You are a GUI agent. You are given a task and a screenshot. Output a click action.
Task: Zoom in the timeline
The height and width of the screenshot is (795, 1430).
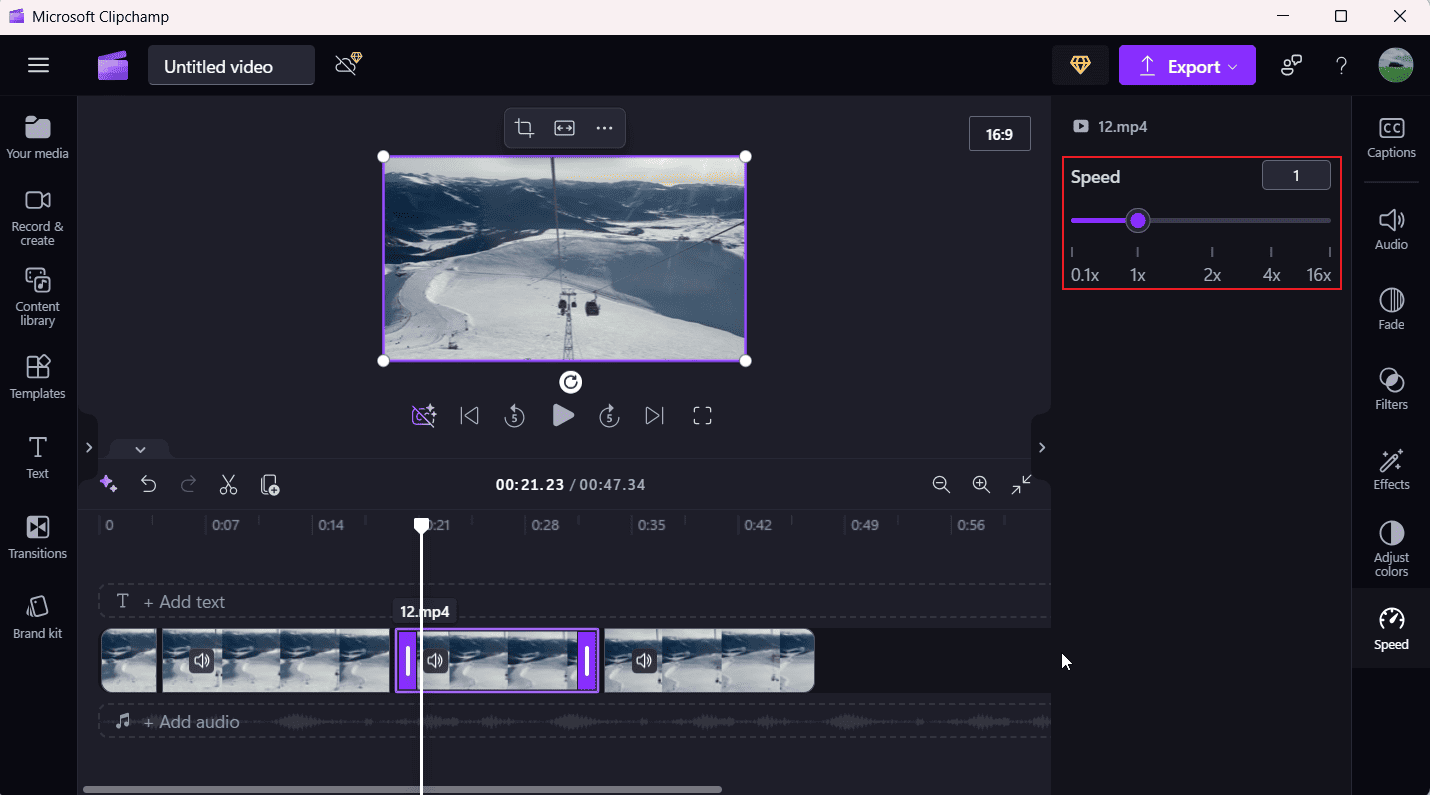[x=981, y=484]
